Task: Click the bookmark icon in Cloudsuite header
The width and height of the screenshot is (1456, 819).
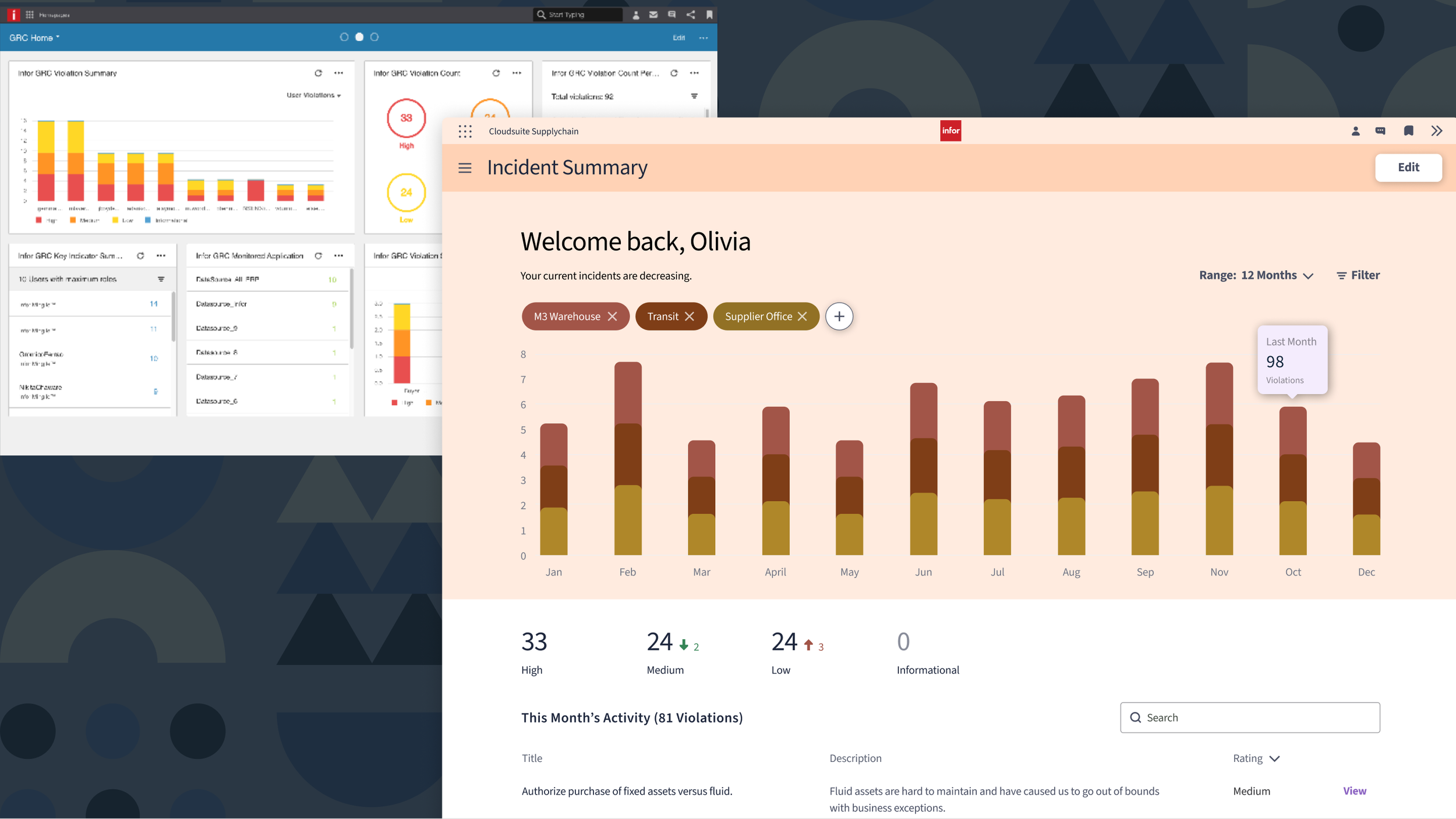Action: click(x=1408, y=131)
